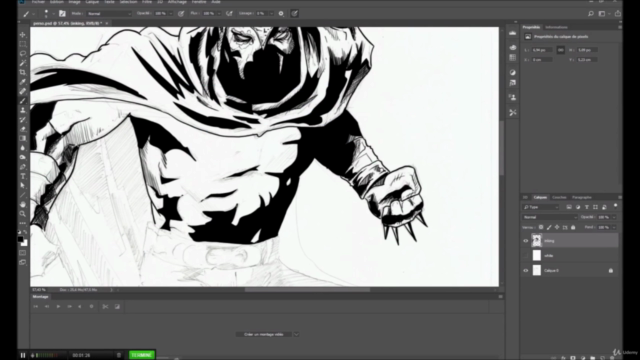Expand layer Opacité arrow in Calques panel
This screenshot has height=360, width=640.
tap(613, 217)
